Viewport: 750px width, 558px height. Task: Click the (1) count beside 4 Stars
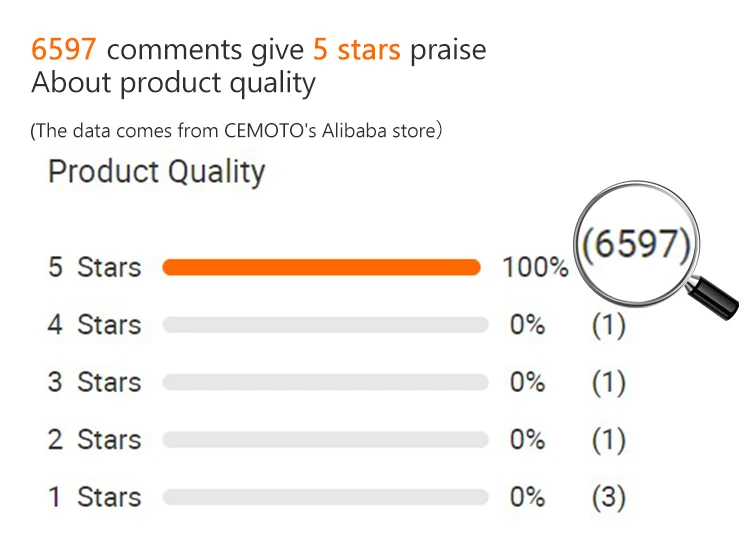point(608,325)
